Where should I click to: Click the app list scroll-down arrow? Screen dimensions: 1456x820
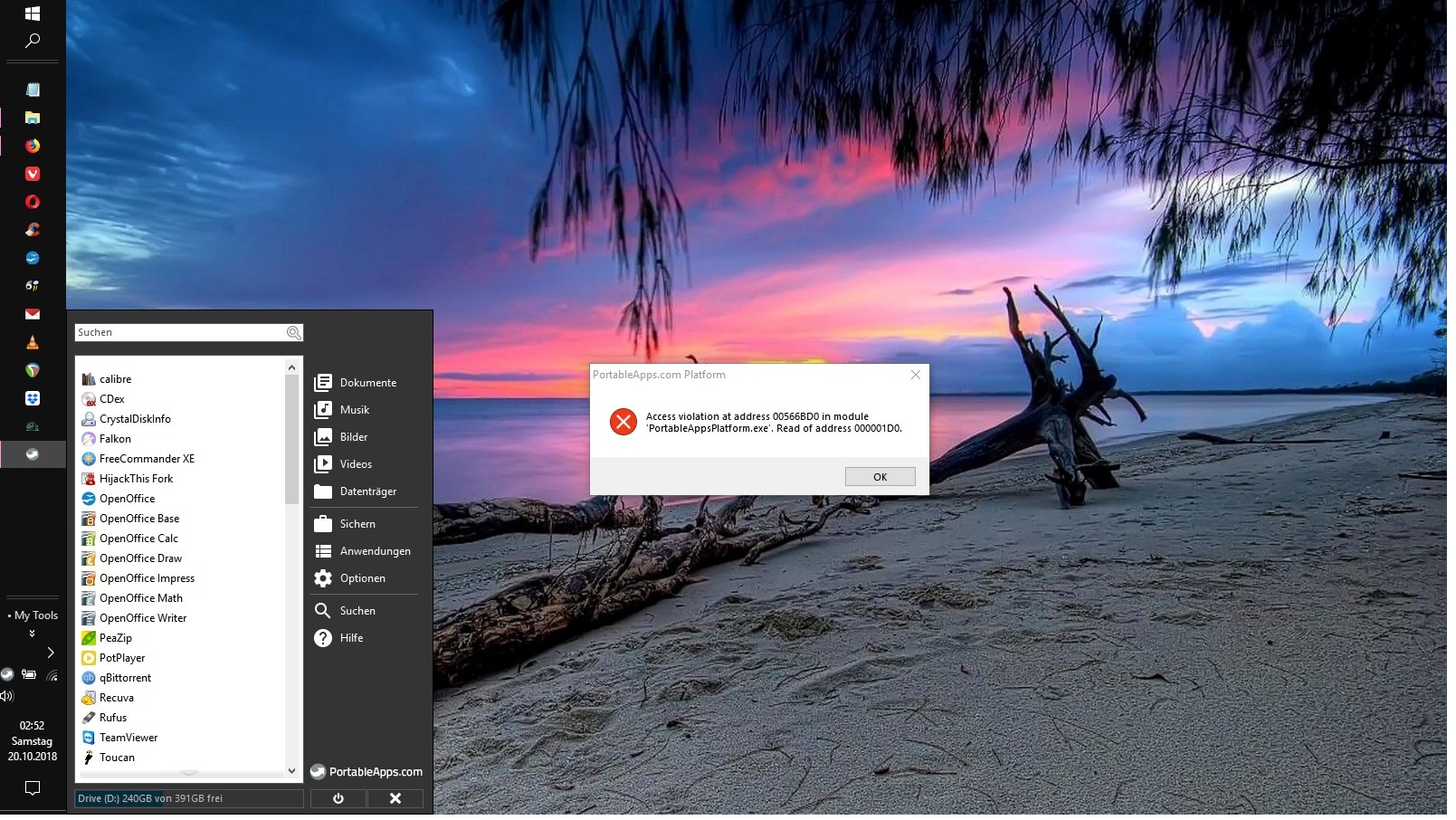coord(291,771)
